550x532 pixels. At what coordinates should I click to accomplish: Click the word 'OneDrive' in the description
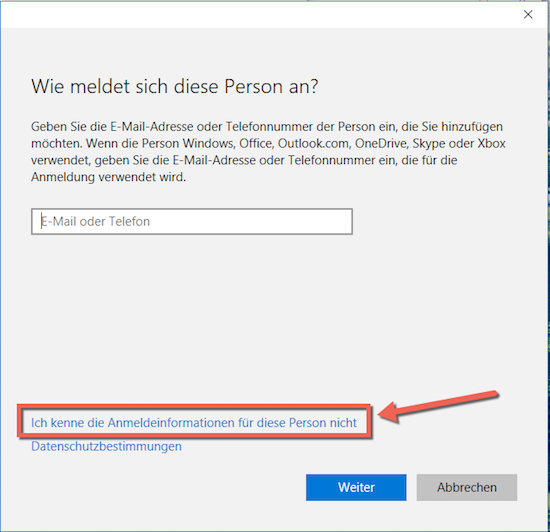[382, 143]
